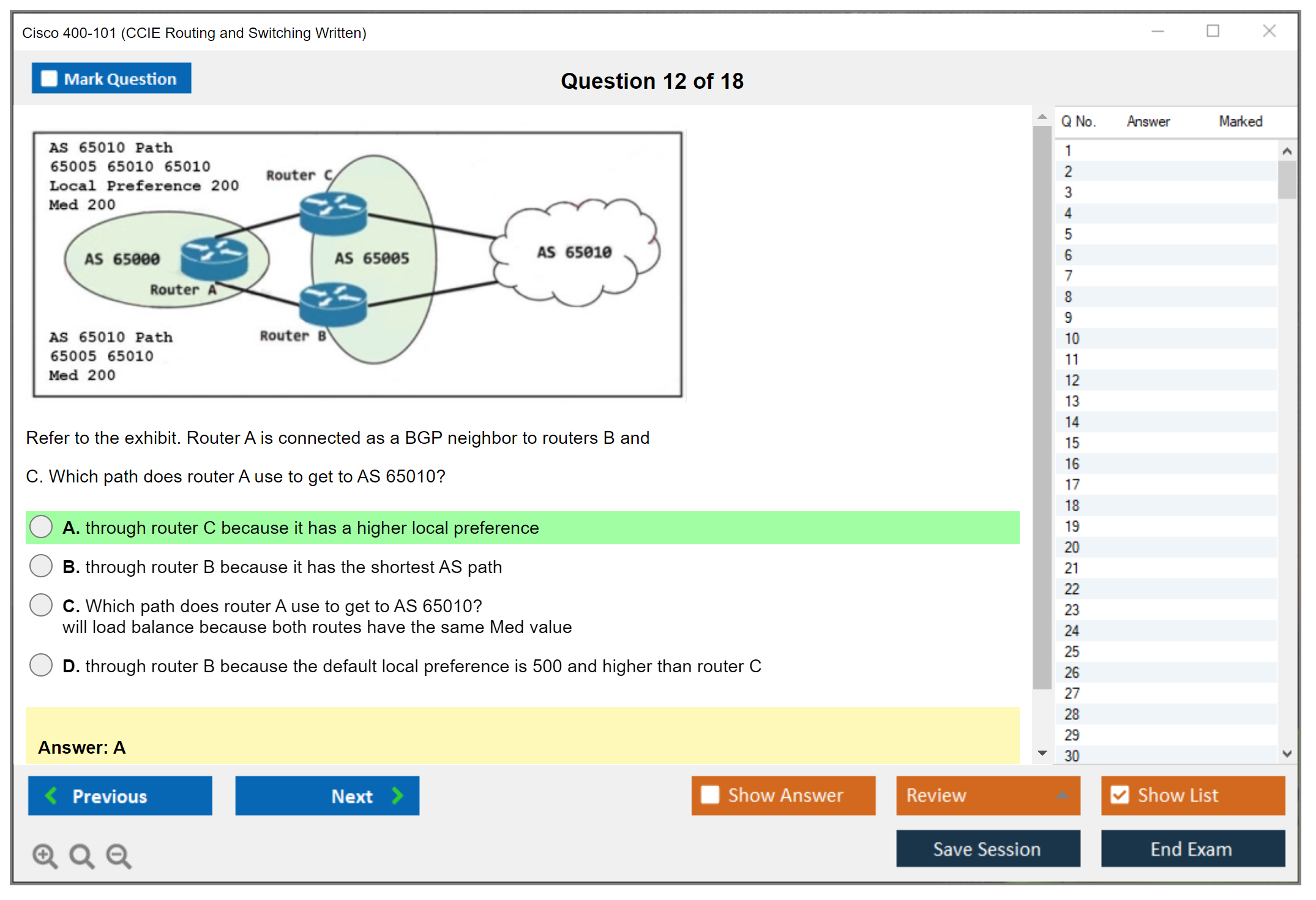The width and height of the screenshot is (1316, 900).
Task: Select question 22 in the list
Action: pos(1072,589)
